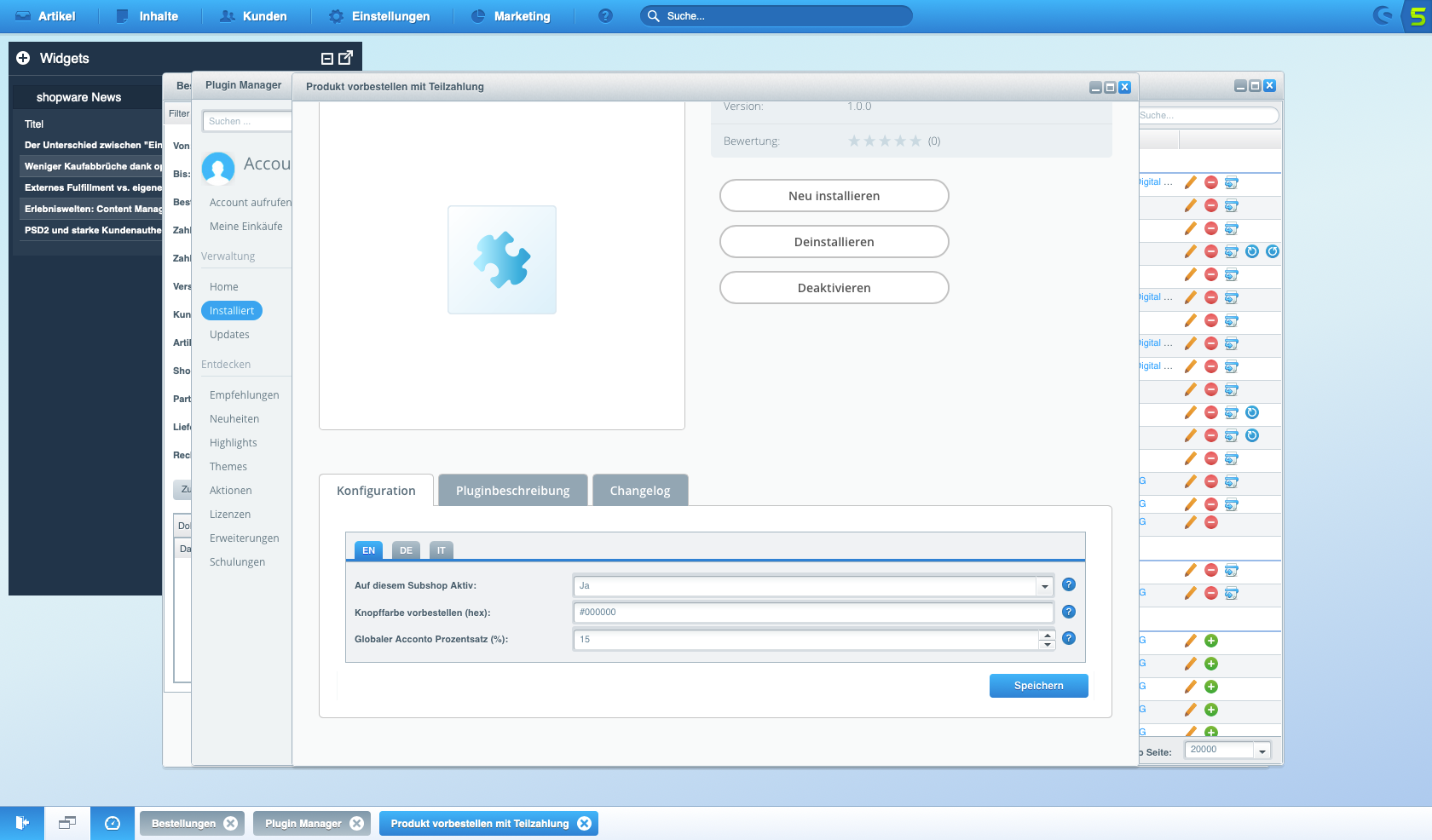The height and width of the screenshot is (840, 1432).
Task: Open Updates in Plugin Manager sidebar
Action: (229, 335)
